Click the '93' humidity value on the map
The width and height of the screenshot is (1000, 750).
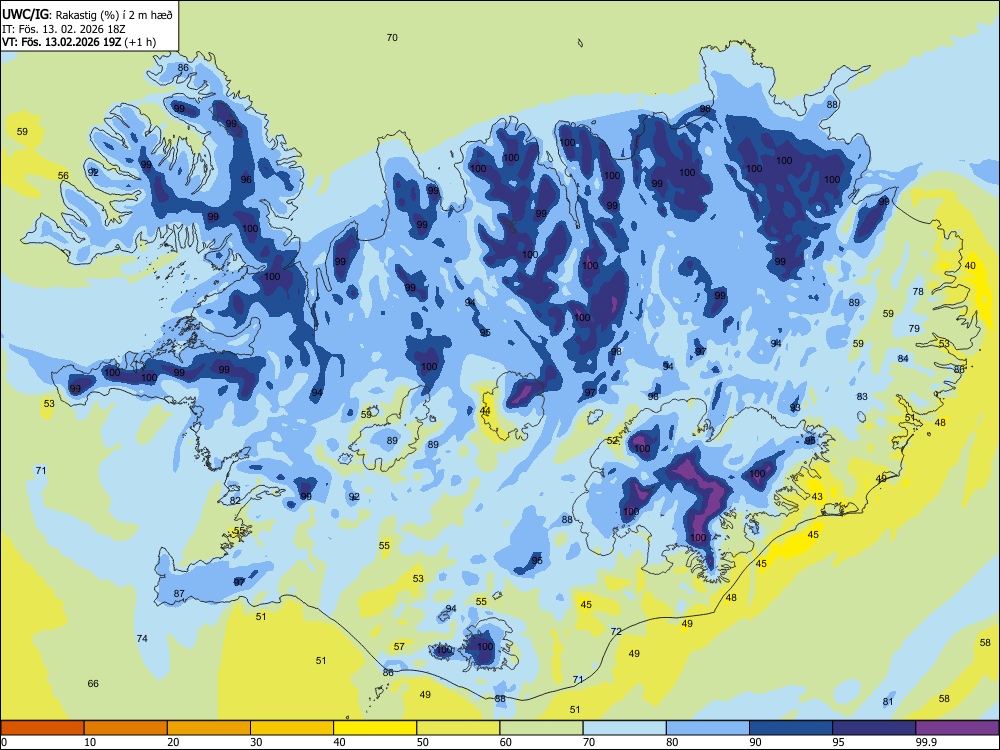coord(795,408)
